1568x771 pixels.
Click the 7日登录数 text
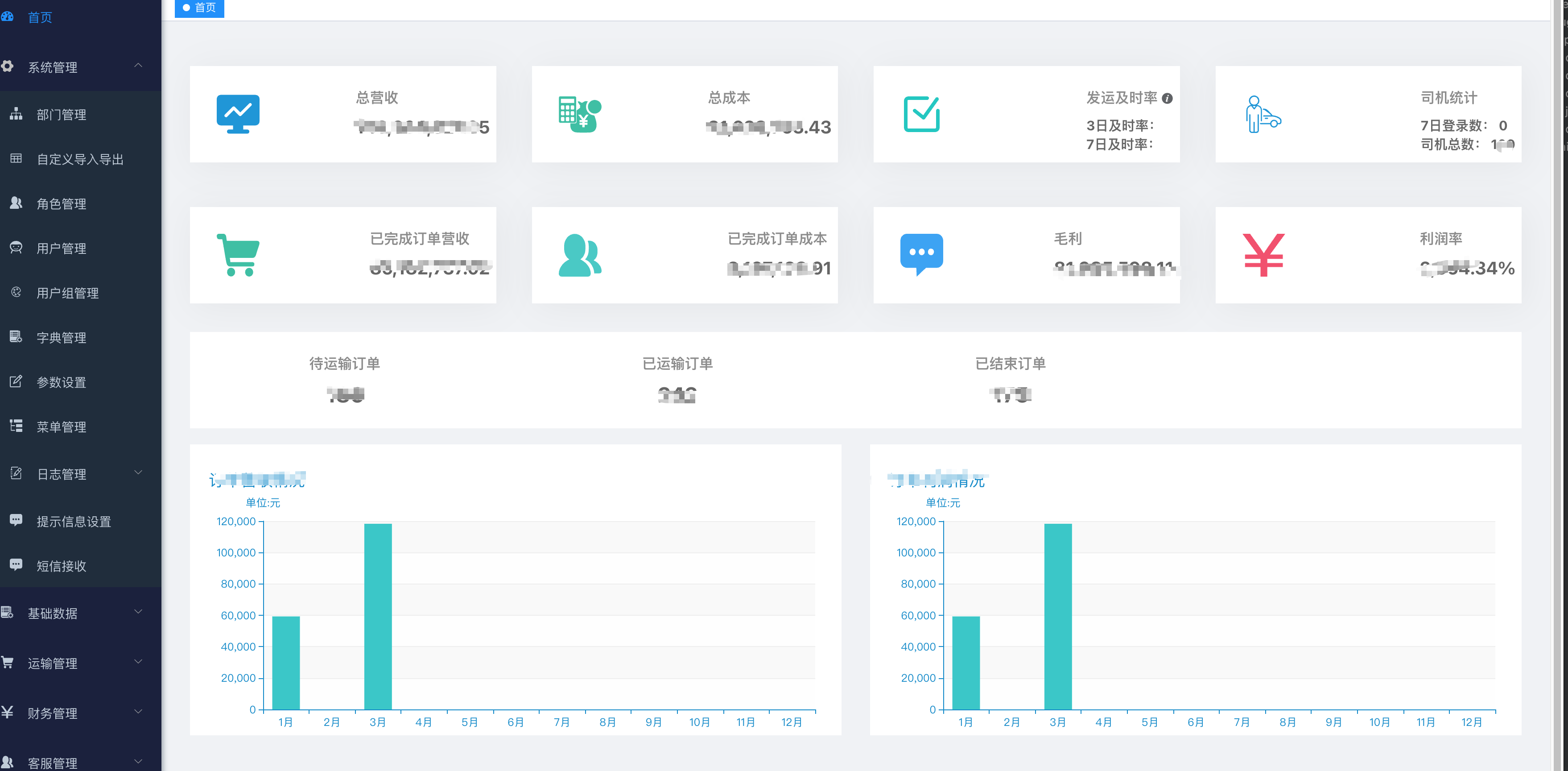1454,125
